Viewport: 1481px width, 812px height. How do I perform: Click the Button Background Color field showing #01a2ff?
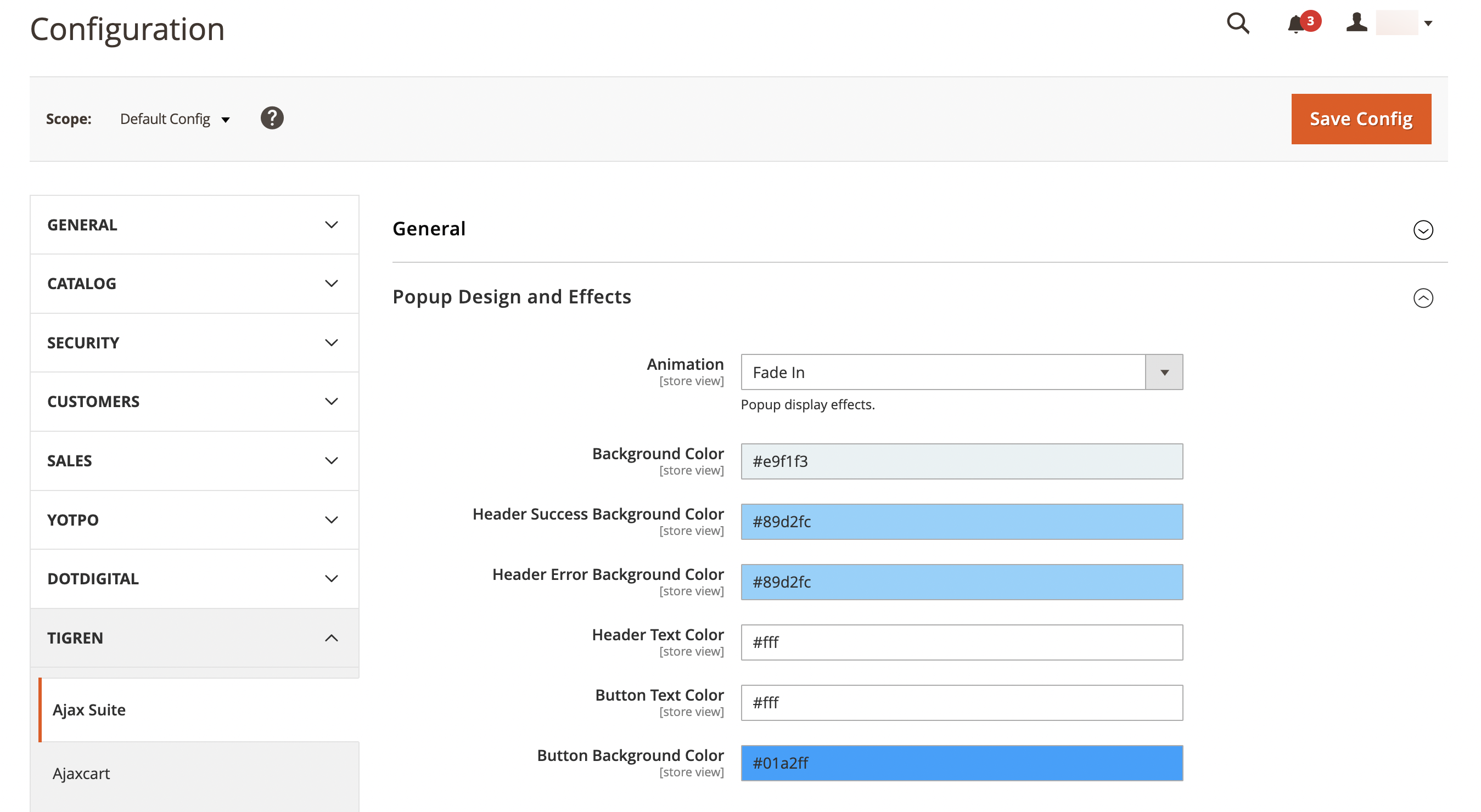pyautogui.click(x=961, y=763)
